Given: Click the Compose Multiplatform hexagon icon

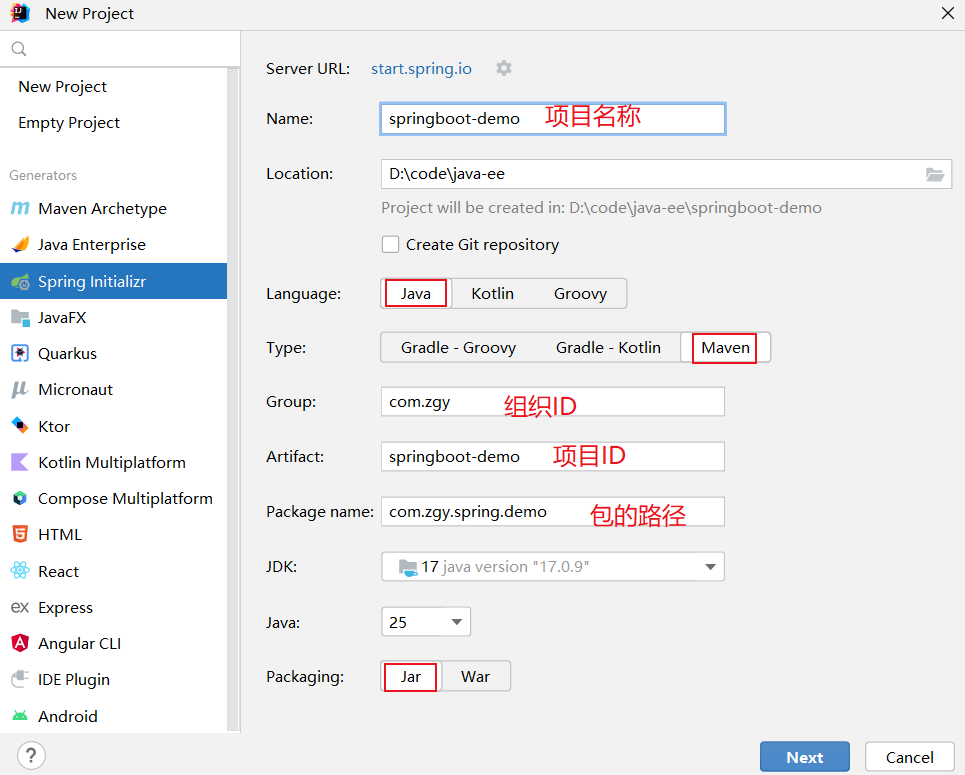Looking at the screenshot, I should pyautogui.click(x=20, y=498).
